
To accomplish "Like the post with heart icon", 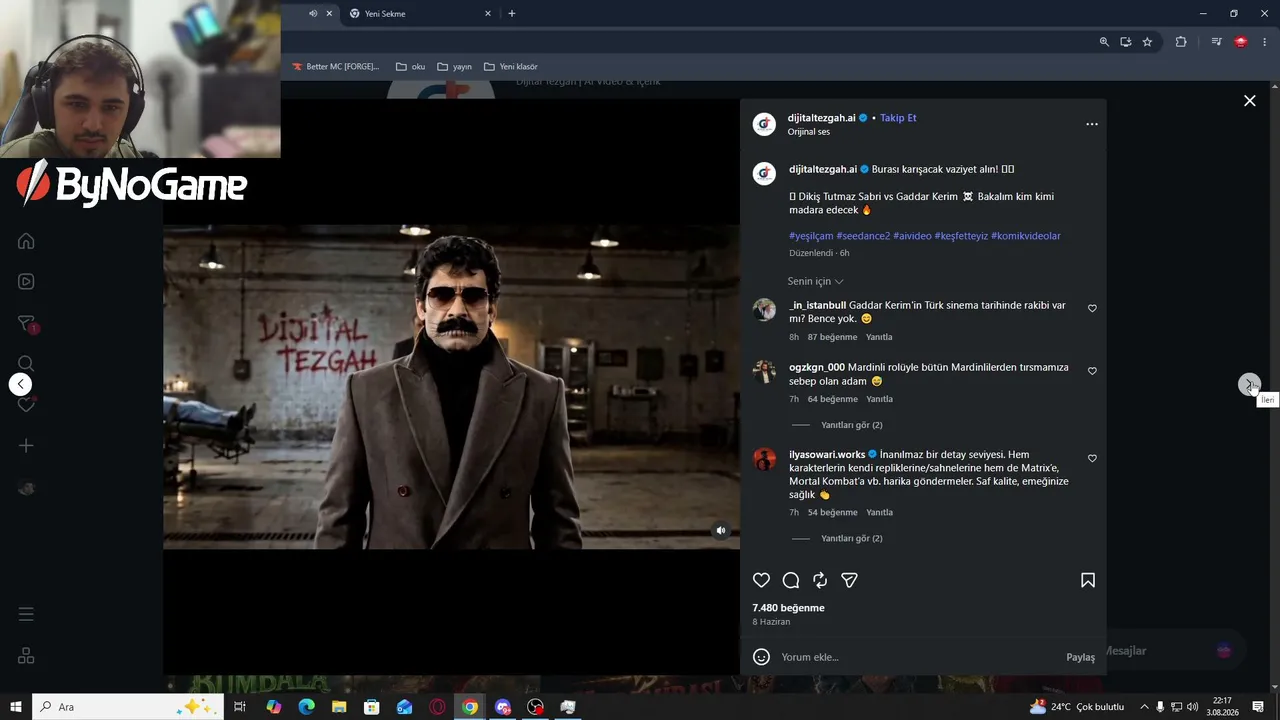I will click(x=761, y=580).
